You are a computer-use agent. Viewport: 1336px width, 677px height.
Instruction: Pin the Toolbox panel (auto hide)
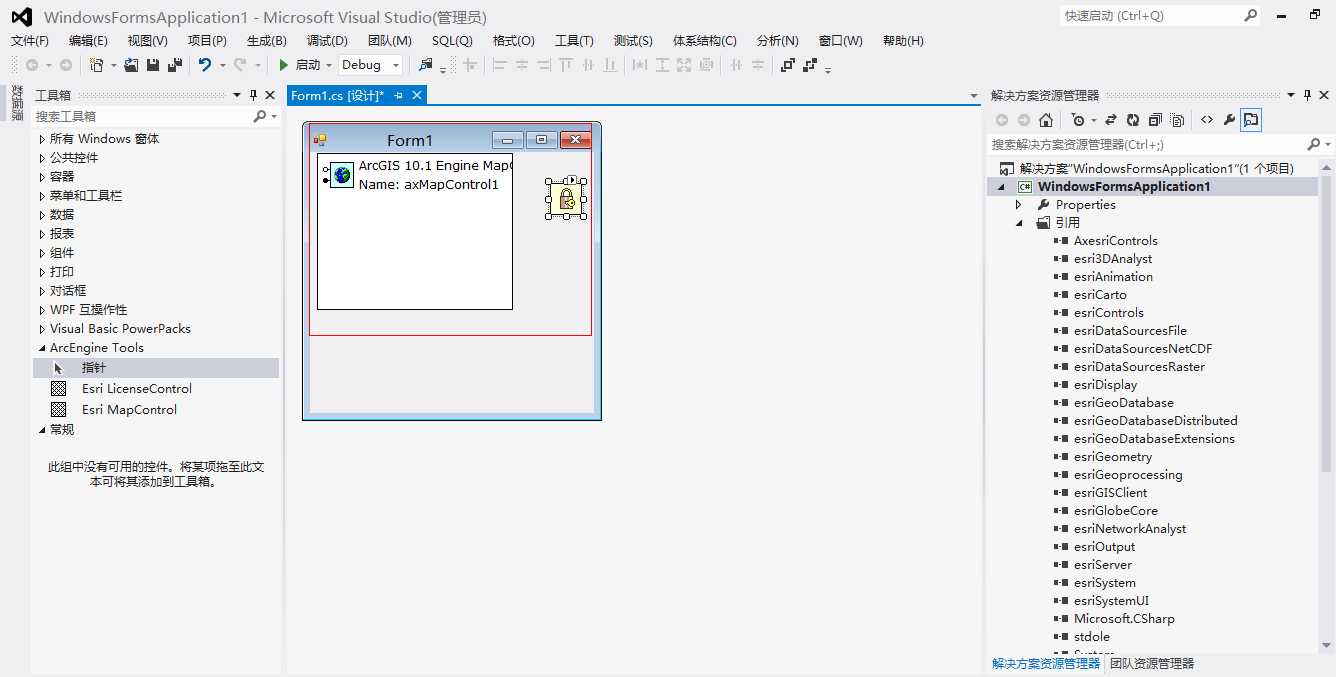point(253,95)
